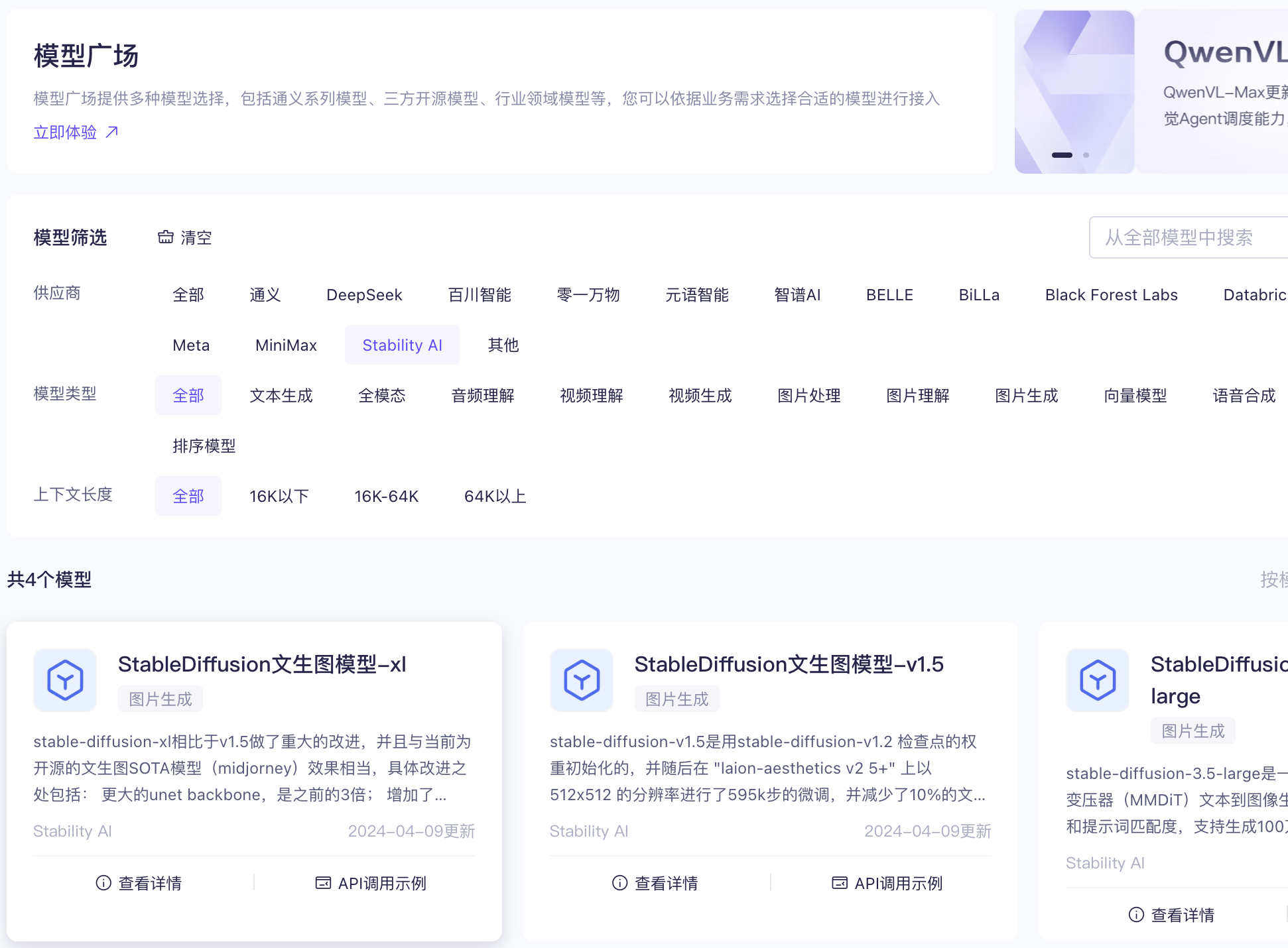Focus the 从全部模型中搜索 search field

(x=1189, y=237)
